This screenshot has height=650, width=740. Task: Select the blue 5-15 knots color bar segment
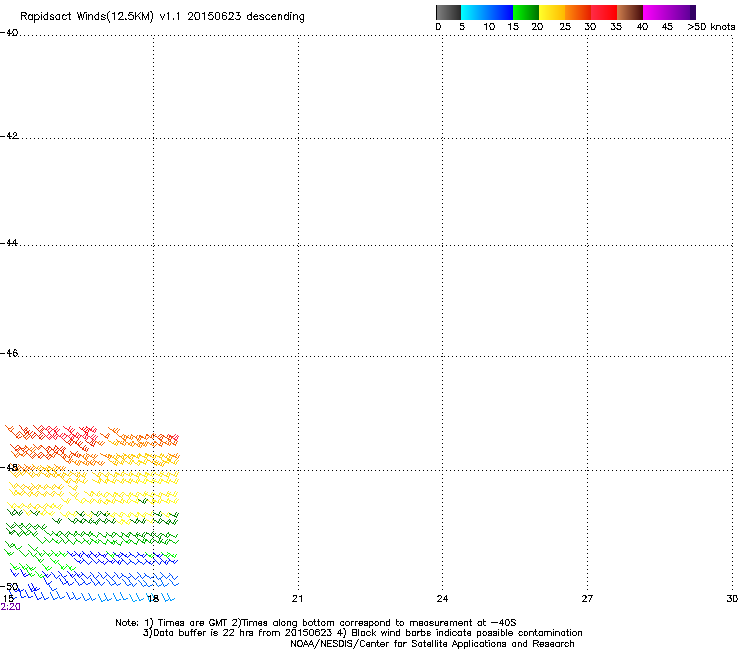(487, 12)
